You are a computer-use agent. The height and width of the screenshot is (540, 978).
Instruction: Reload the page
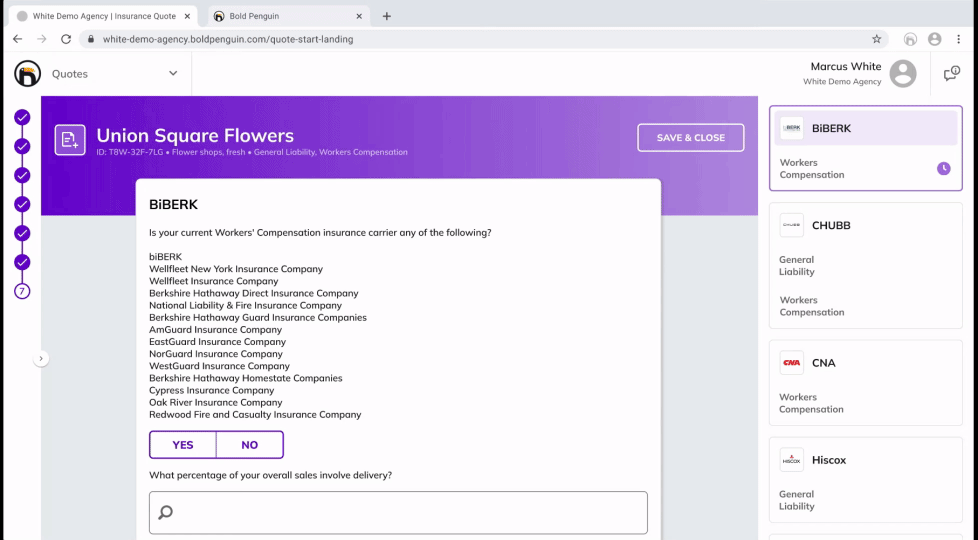click(x=66, y=39)
